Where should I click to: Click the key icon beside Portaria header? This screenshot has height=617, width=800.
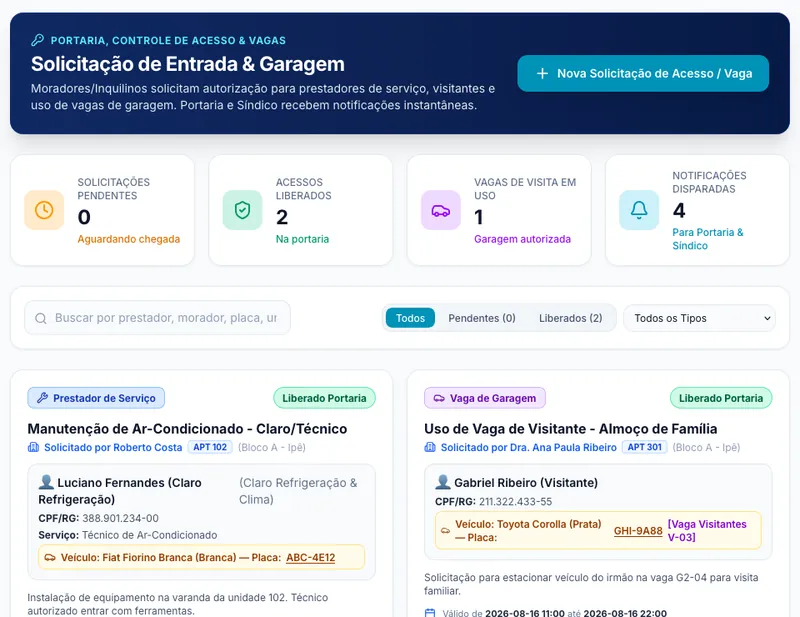pyautogui.click(x=37, y=40)
